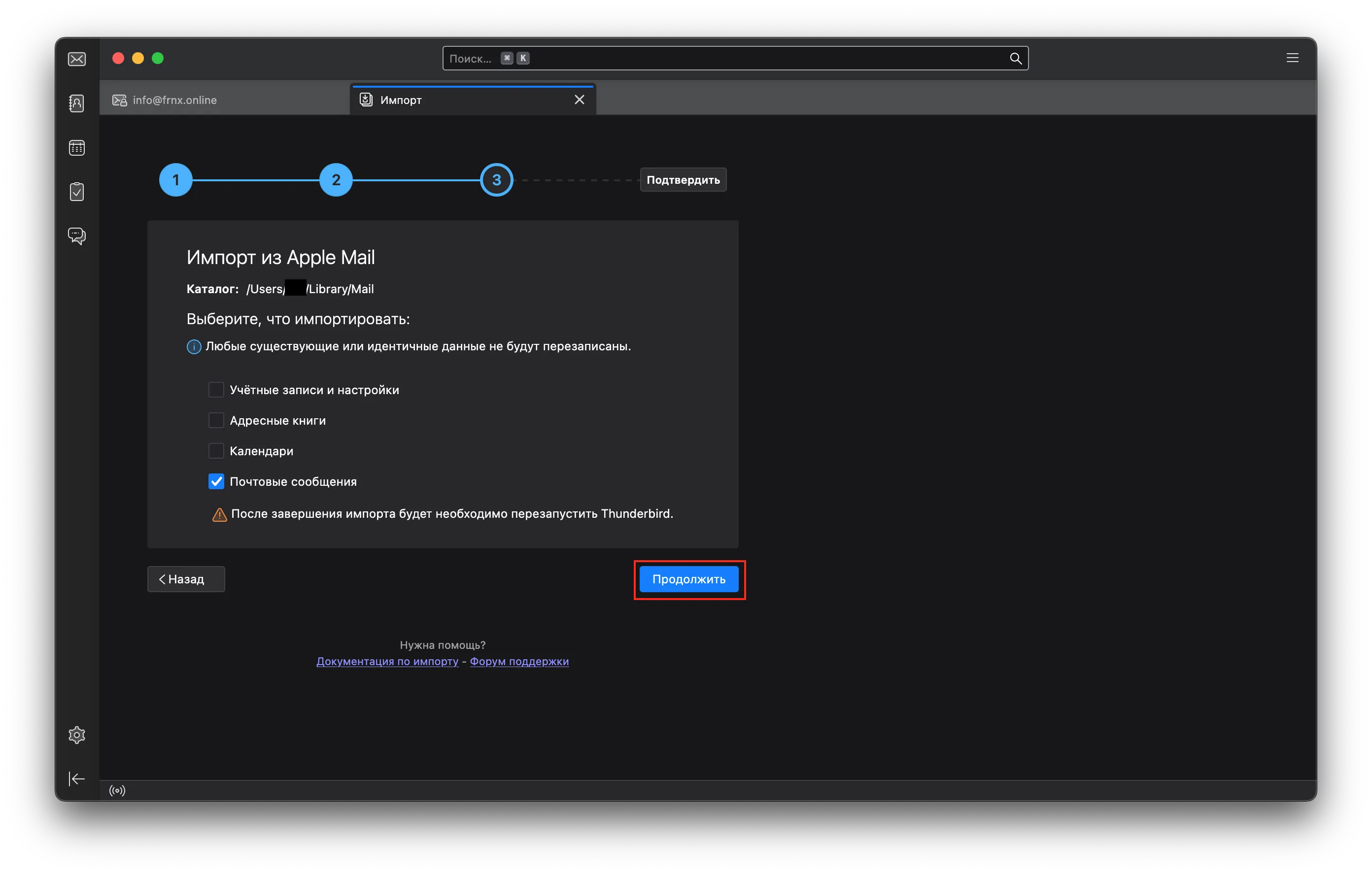Image resolution: width=1372 pixels, height=874 pixels.
Task: Go back with Назад button
Action: pyautogui.click(x=186, y=579)
